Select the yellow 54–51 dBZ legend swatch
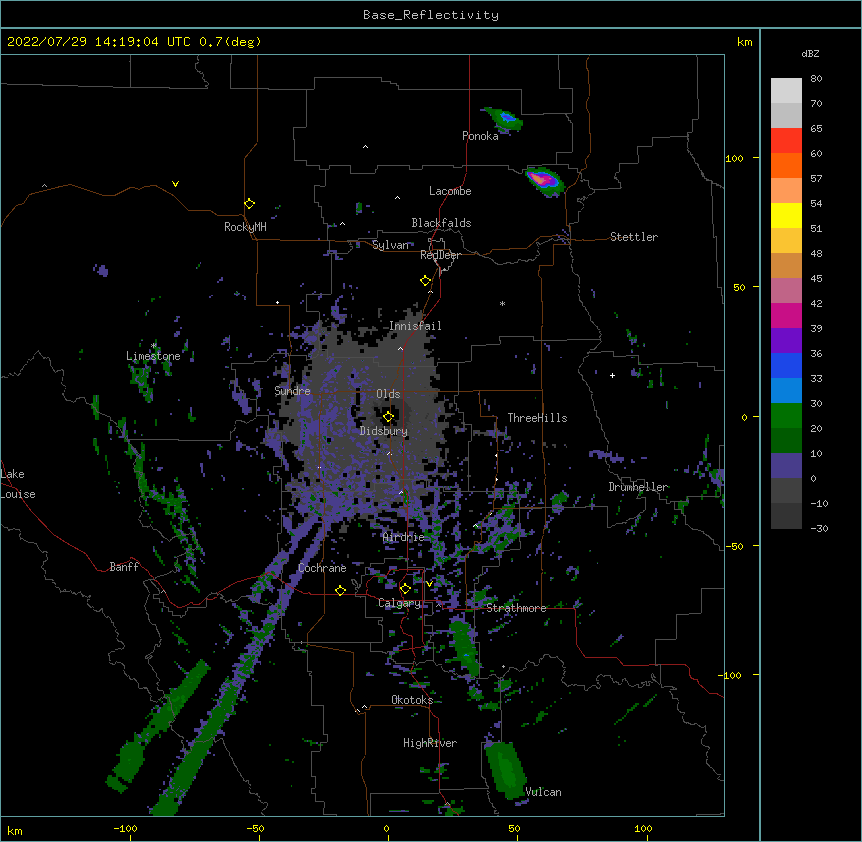 (786, 215)
